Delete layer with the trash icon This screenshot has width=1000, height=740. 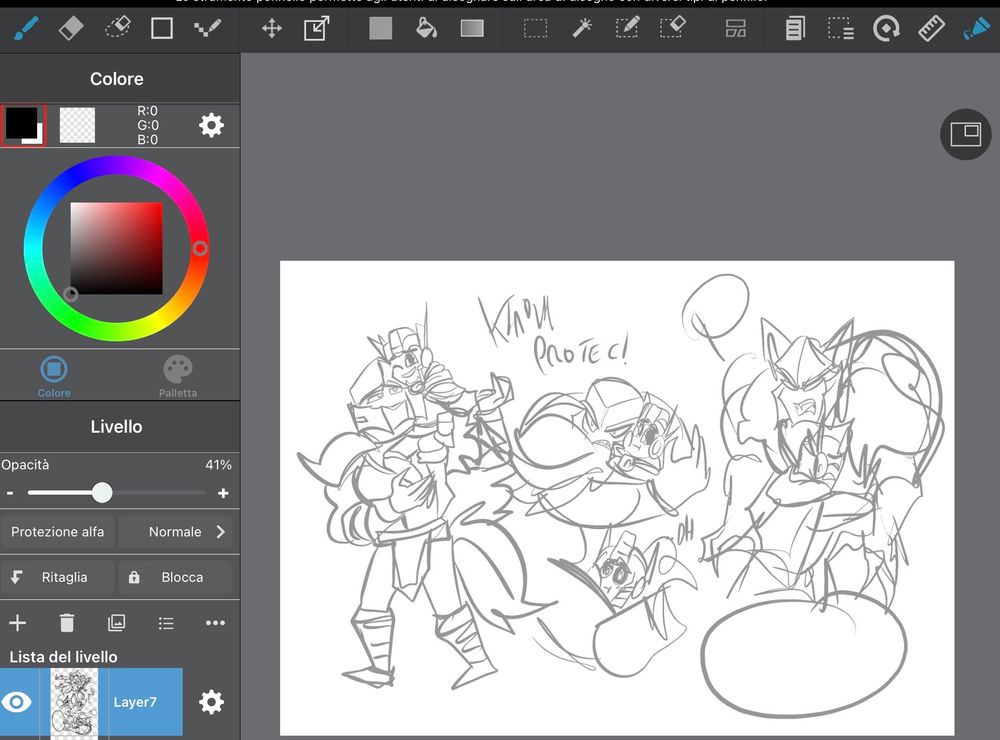[67, 623]
